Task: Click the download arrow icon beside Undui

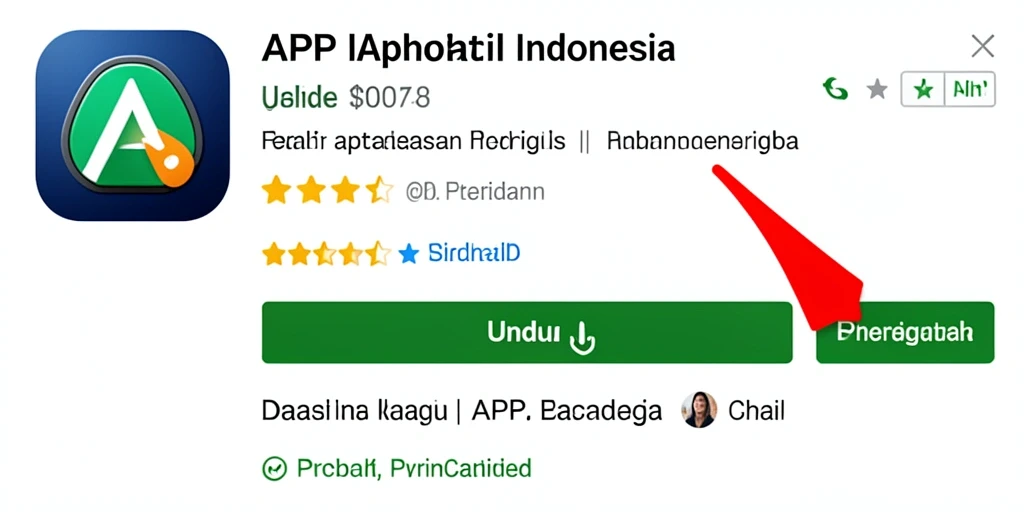Action: 582,338
